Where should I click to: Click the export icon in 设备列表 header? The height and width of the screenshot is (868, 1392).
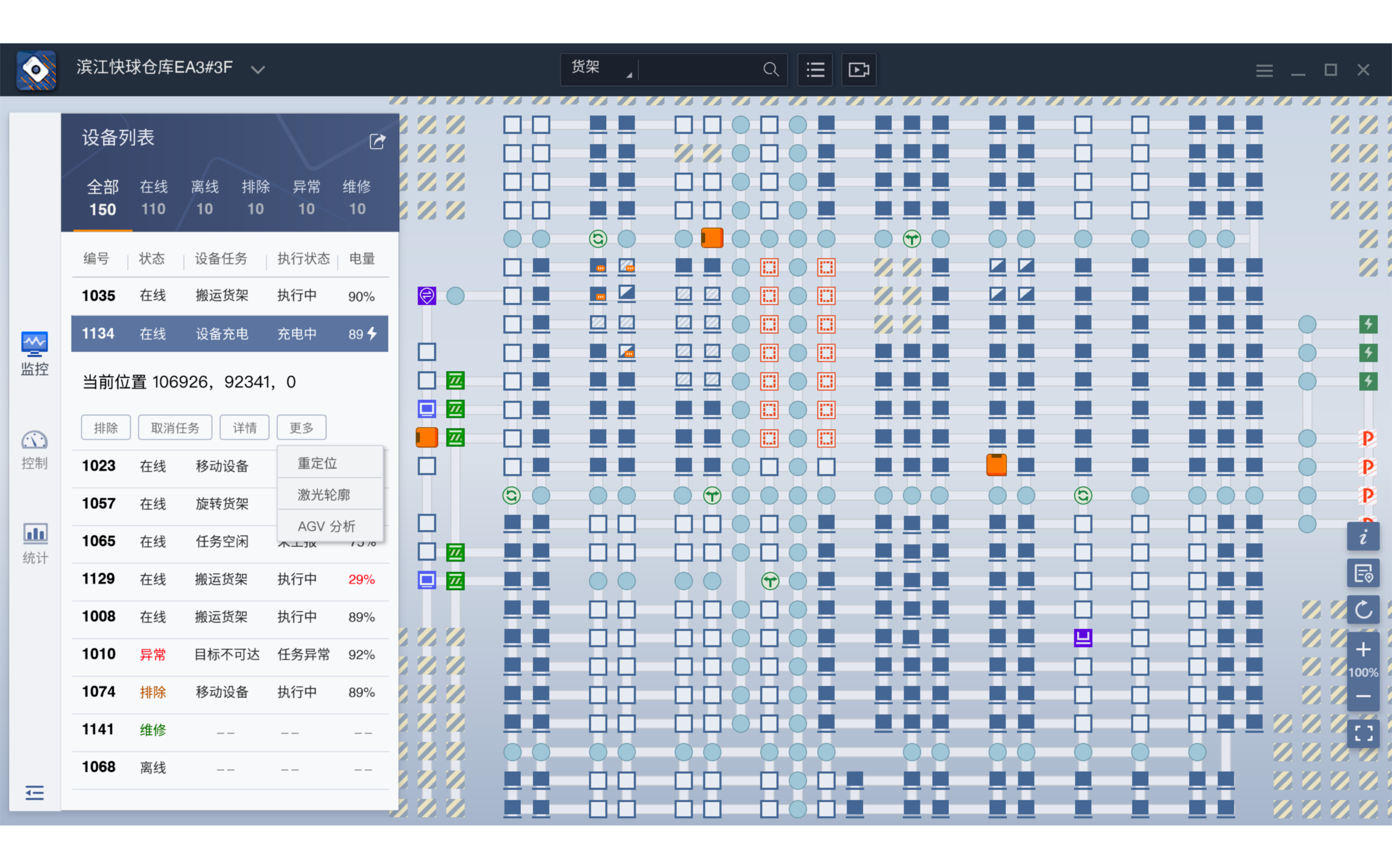coord(377,141)
